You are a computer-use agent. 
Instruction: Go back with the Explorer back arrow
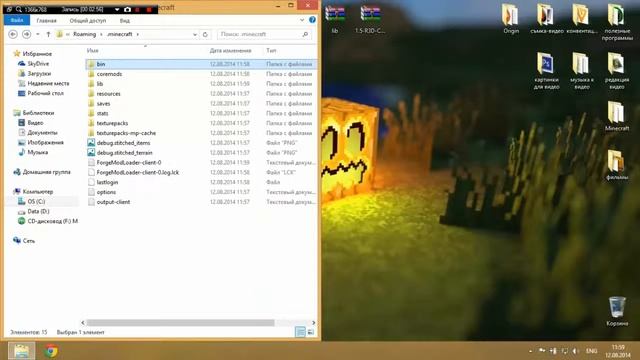point(13,34)
